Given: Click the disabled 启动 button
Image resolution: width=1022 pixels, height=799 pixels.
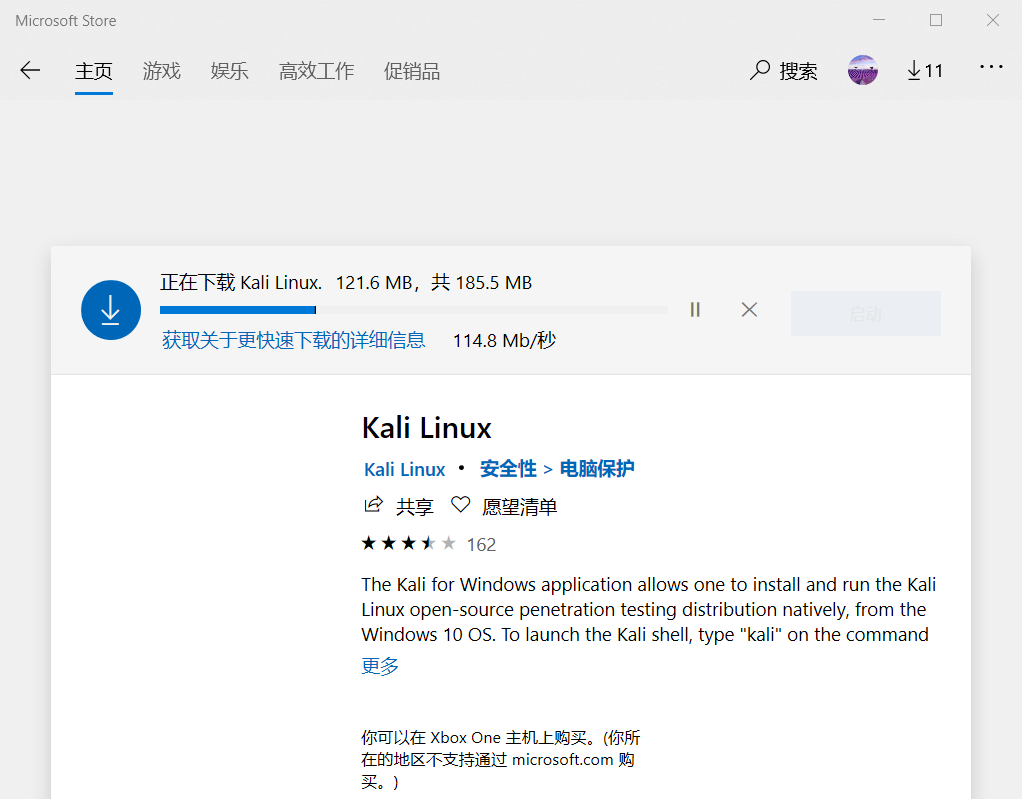Looking at the screenshot, I should coord(866,313).
